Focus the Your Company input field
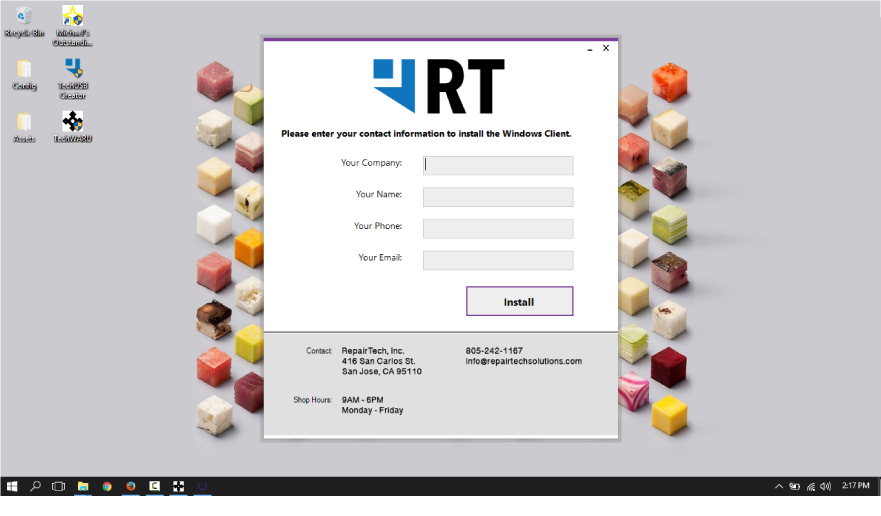Viewport: 881px width, 516px height. point(498,165)
